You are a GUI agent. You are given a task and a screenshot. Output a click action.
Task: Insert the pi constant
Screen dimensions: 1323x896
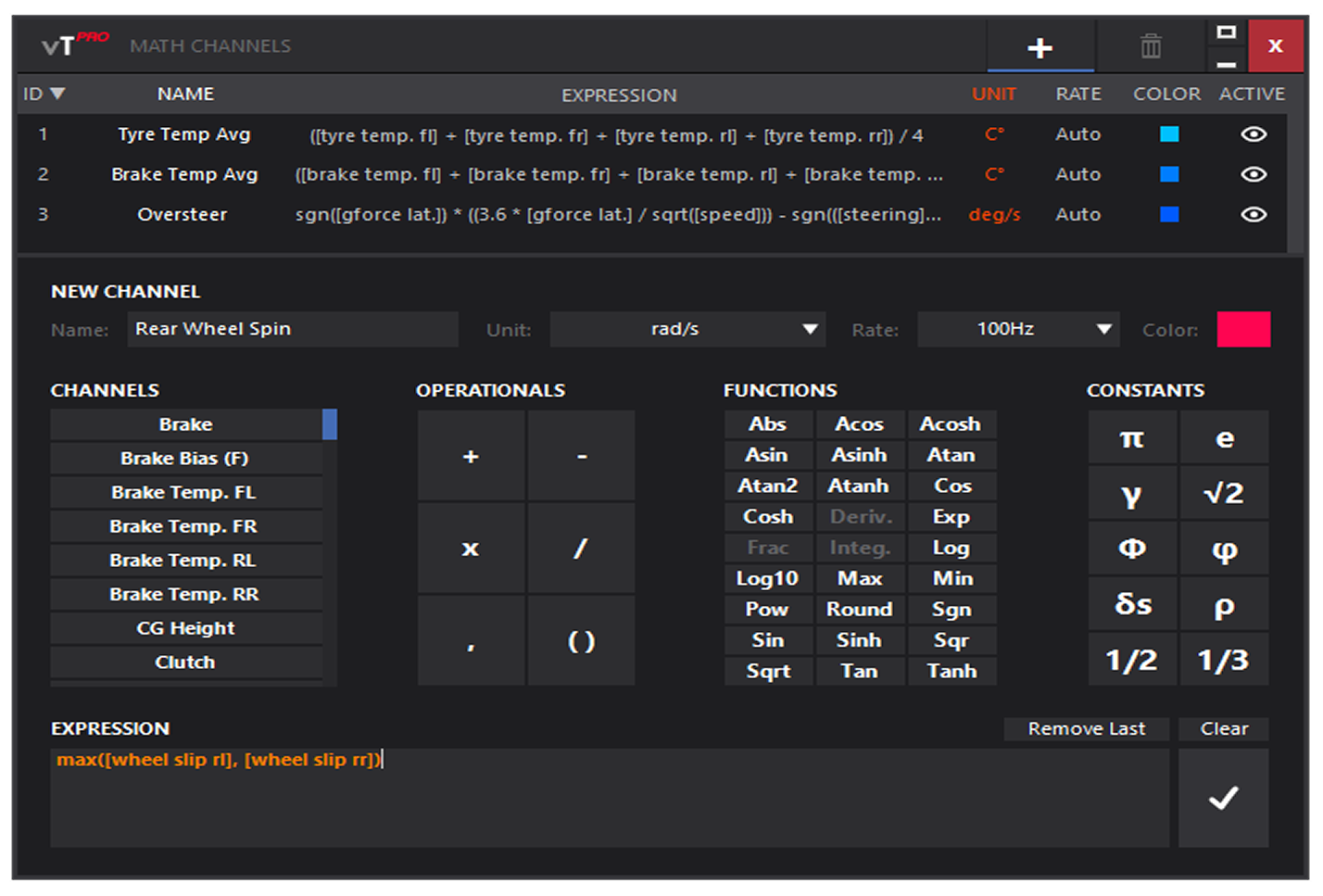1131,438
